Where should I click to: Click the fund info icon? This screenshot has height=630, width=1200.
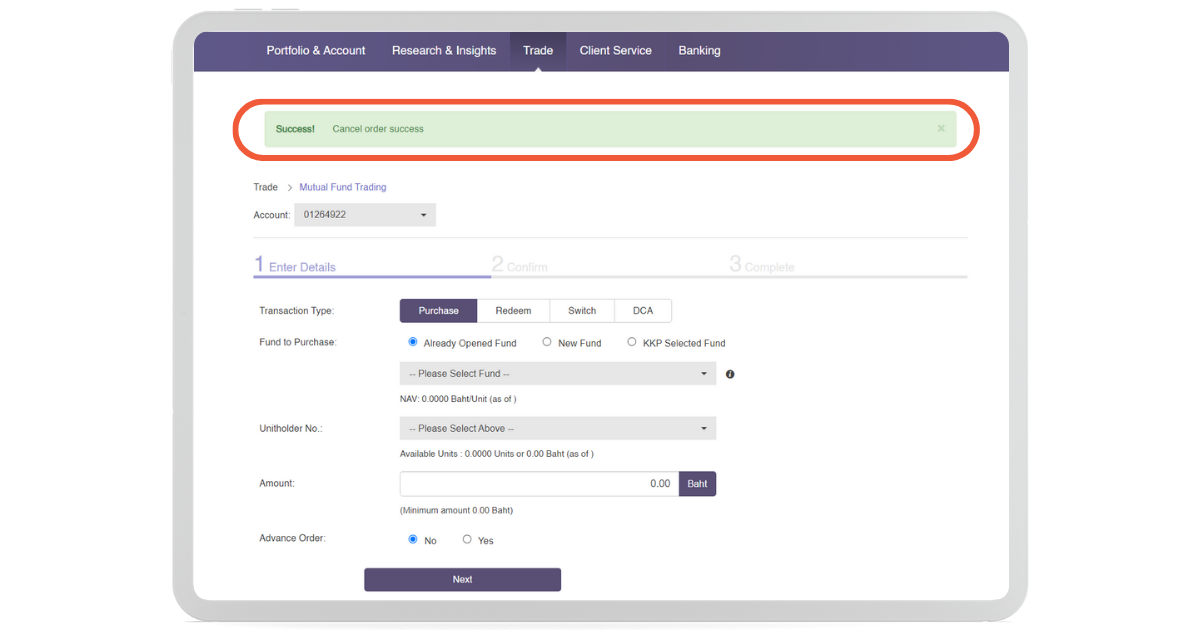[x=730, y=374]
